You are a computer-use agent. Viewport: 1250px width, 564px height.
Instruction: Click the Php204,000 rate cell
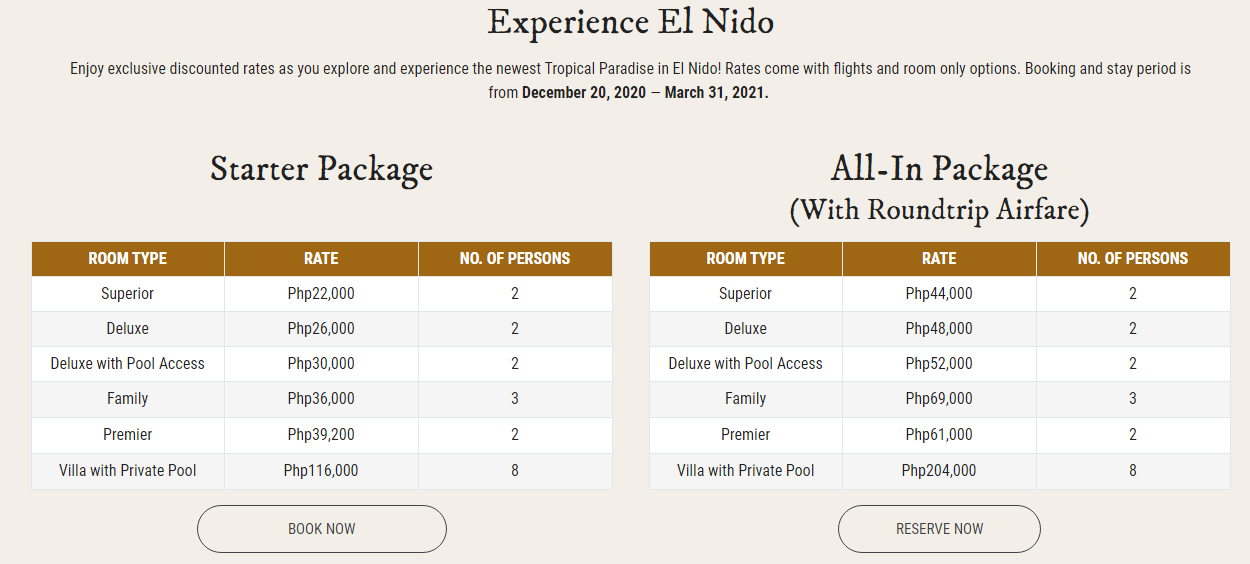tap(939, 470)
